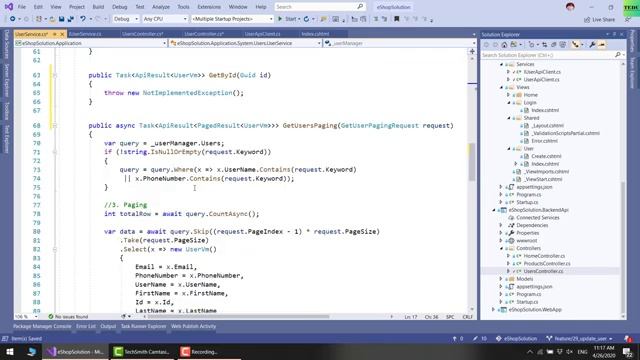Click the Visual Studio logo icon

point(9,7)
